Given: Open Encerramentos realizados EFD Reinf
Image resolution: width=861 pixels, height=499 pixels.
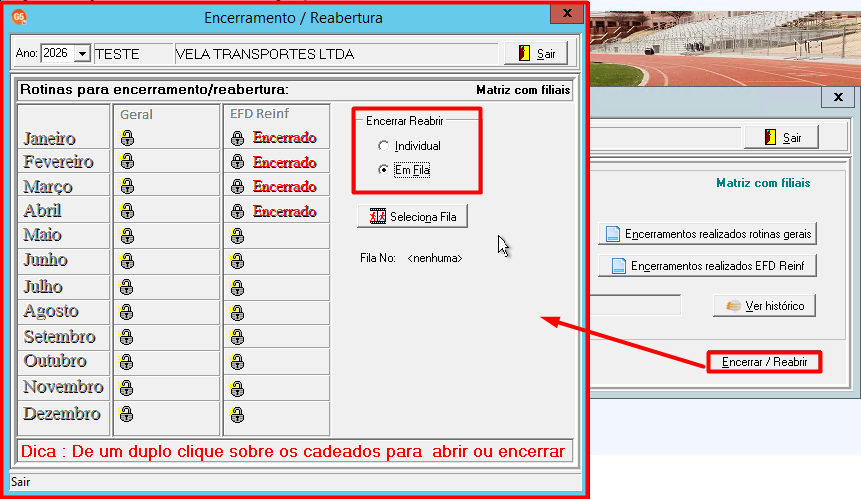Looking at the screenshot, I should click(707, 266).
